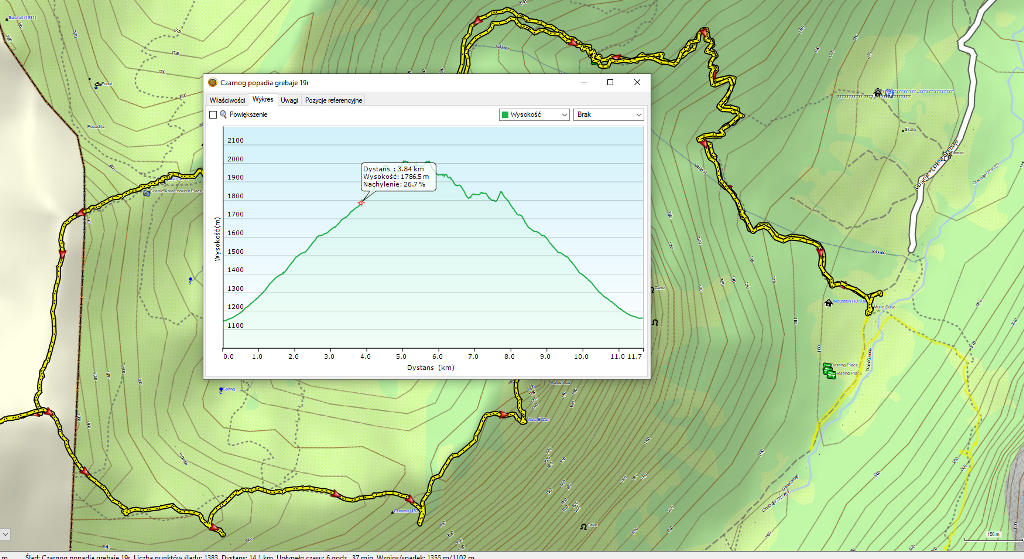Minimize the track properties dialog
The height and width of the screenshot is (559, 1024).
coord(584,83)
